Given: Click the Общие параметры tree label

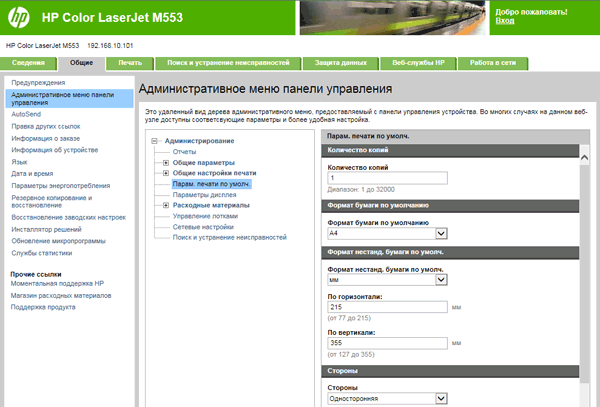Looking at the screenshot, I should [204, 163].
